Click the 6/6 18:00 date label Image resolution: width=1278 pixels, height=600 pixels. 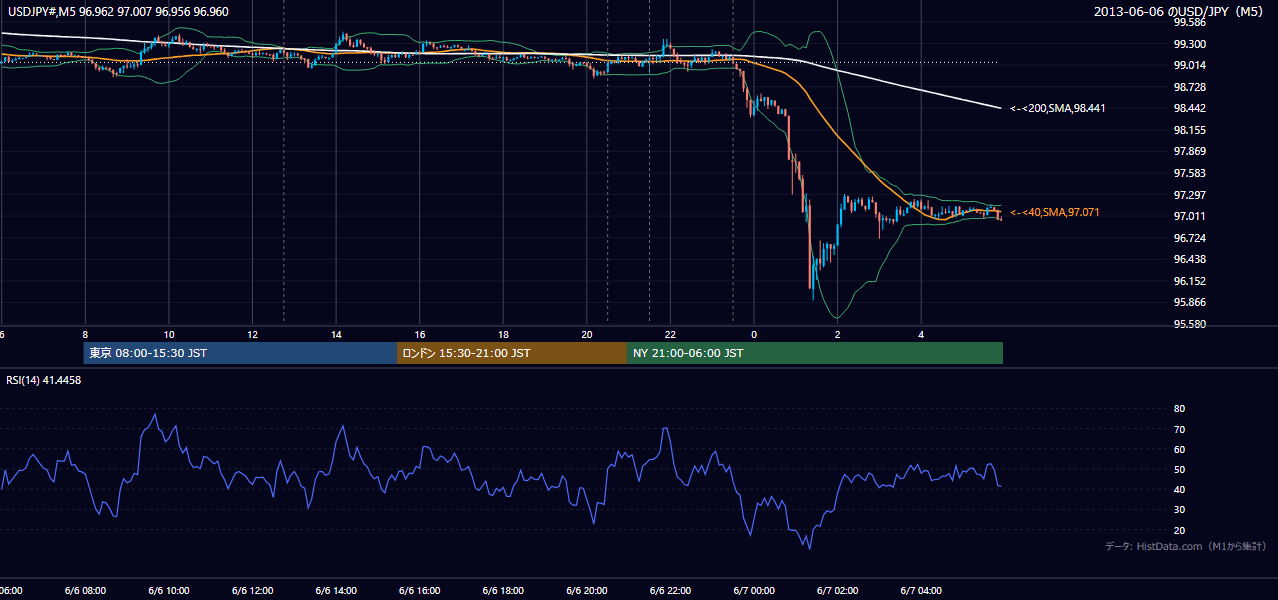[x=503, y=590]
